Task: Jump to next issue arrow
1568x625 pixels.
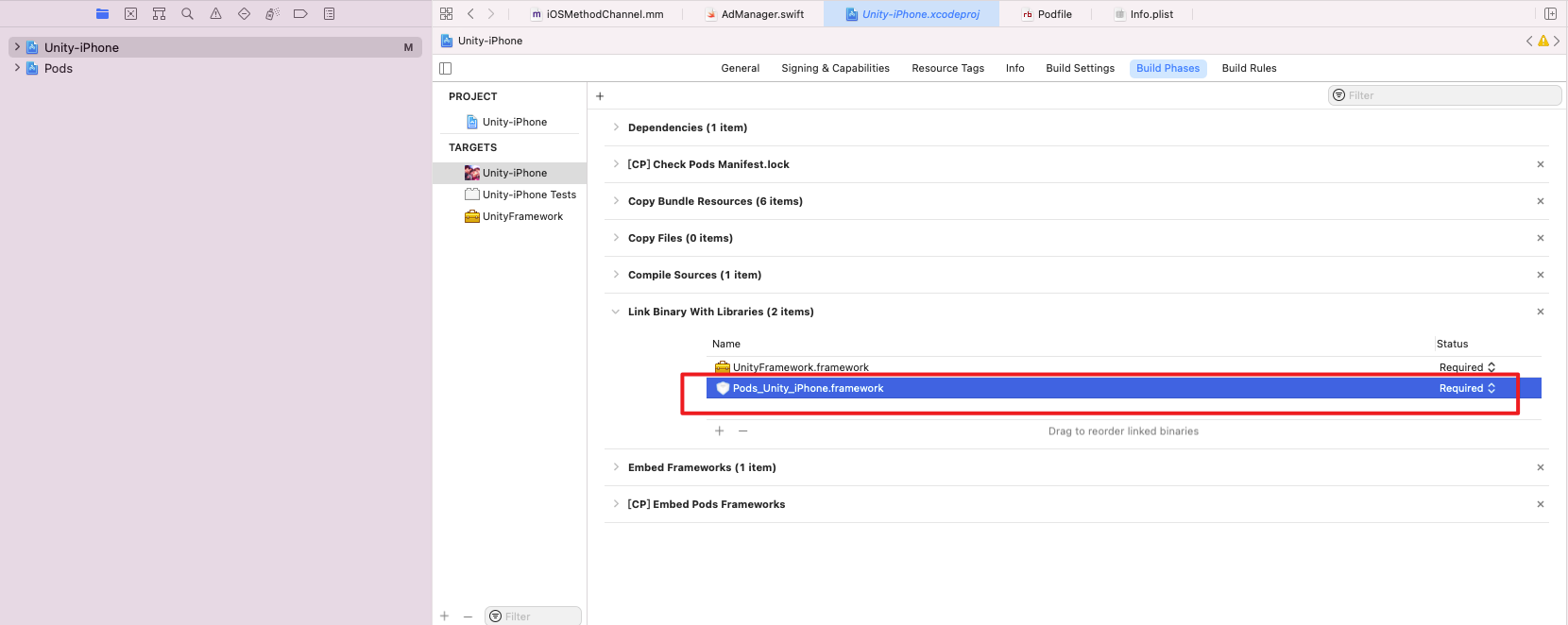Action: [1557, 41]
